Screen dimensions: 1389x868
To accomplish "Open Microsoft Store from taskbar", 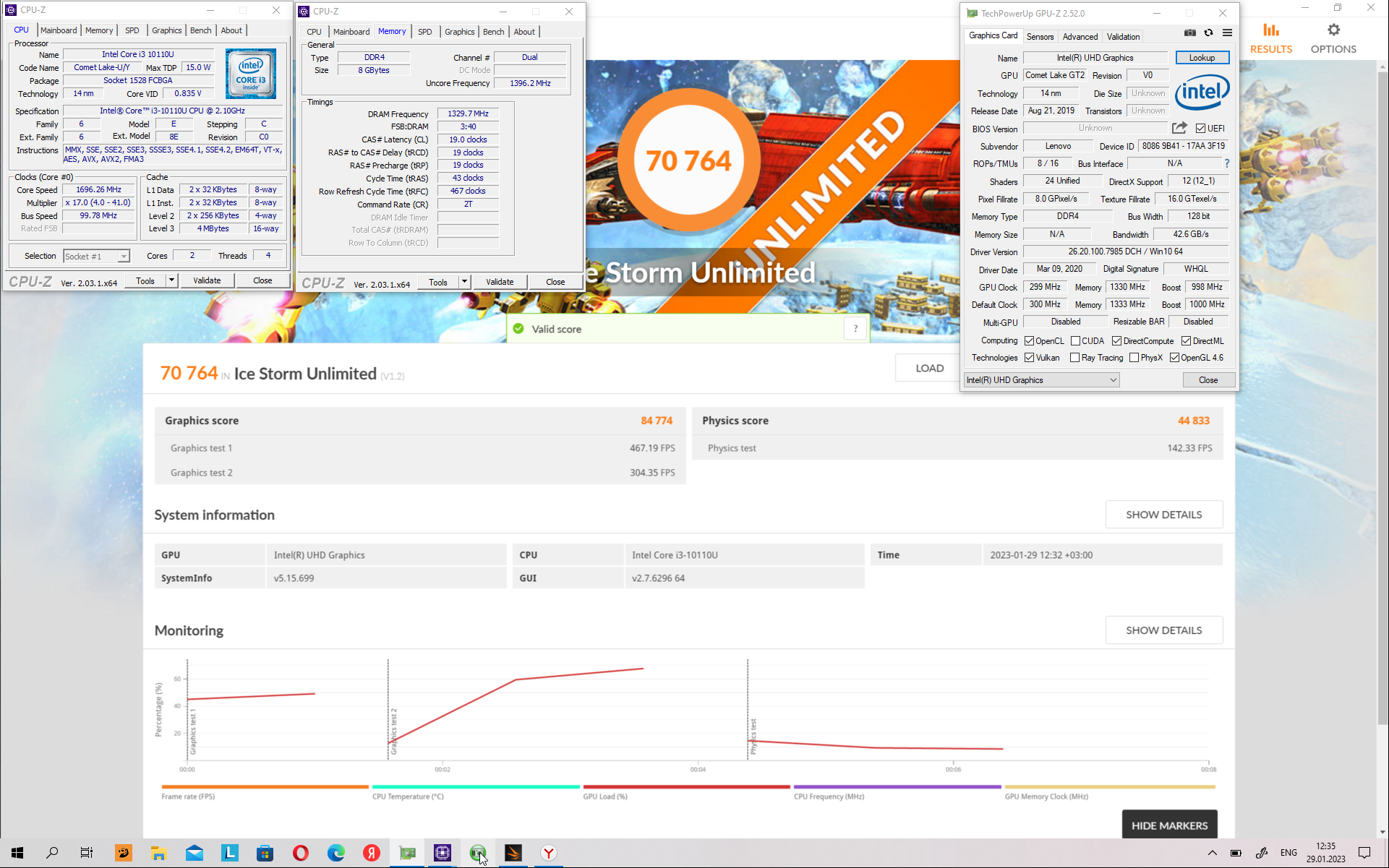I will 265,853.
